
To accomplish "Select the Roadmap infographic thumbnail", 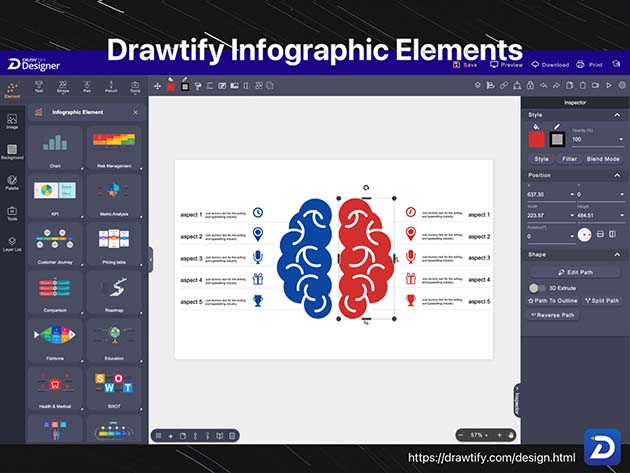I will point(114,292).
